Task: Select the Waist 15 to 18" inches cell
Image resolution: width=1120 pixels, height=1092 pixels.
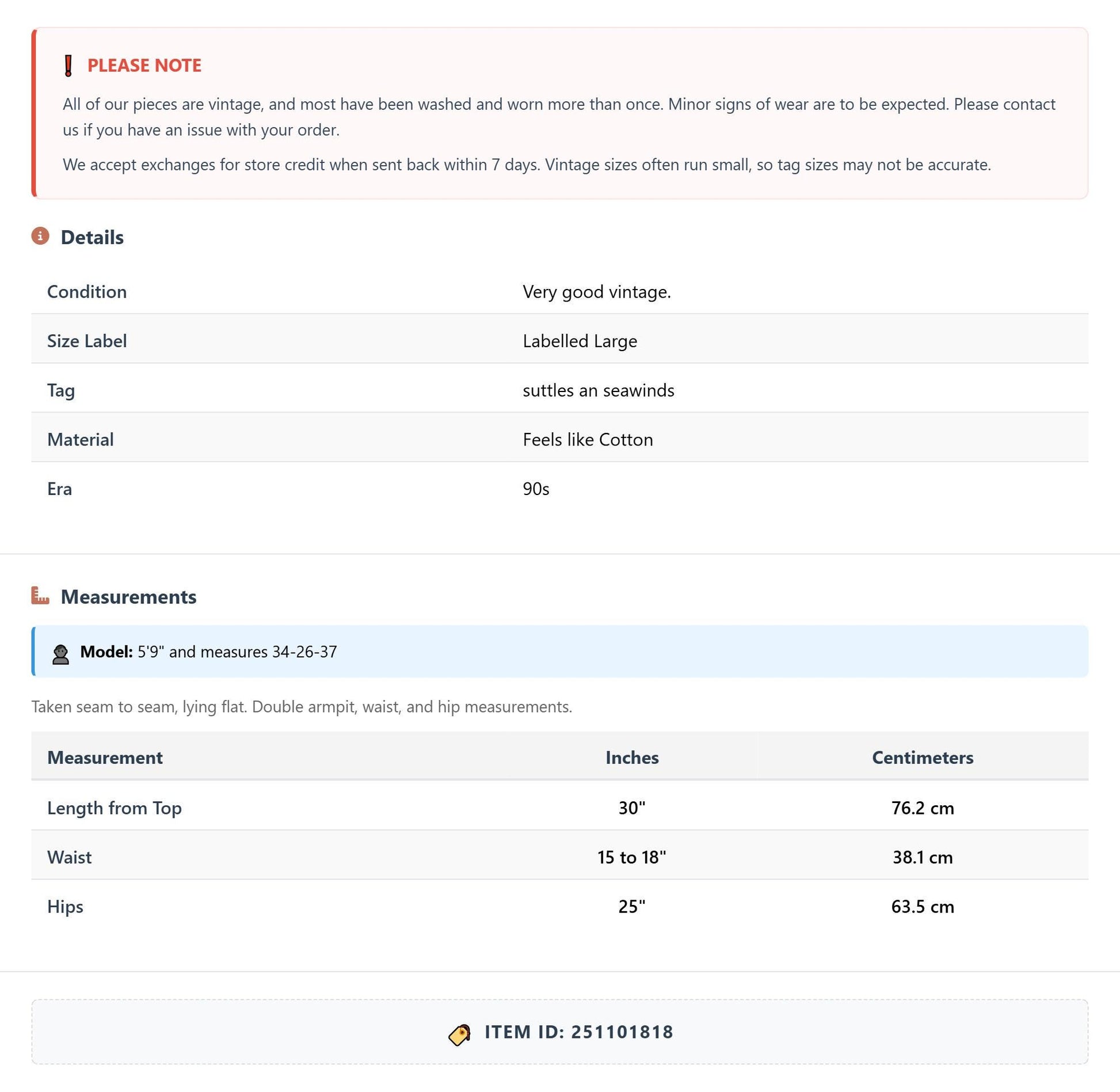Action: click(632, 857)
